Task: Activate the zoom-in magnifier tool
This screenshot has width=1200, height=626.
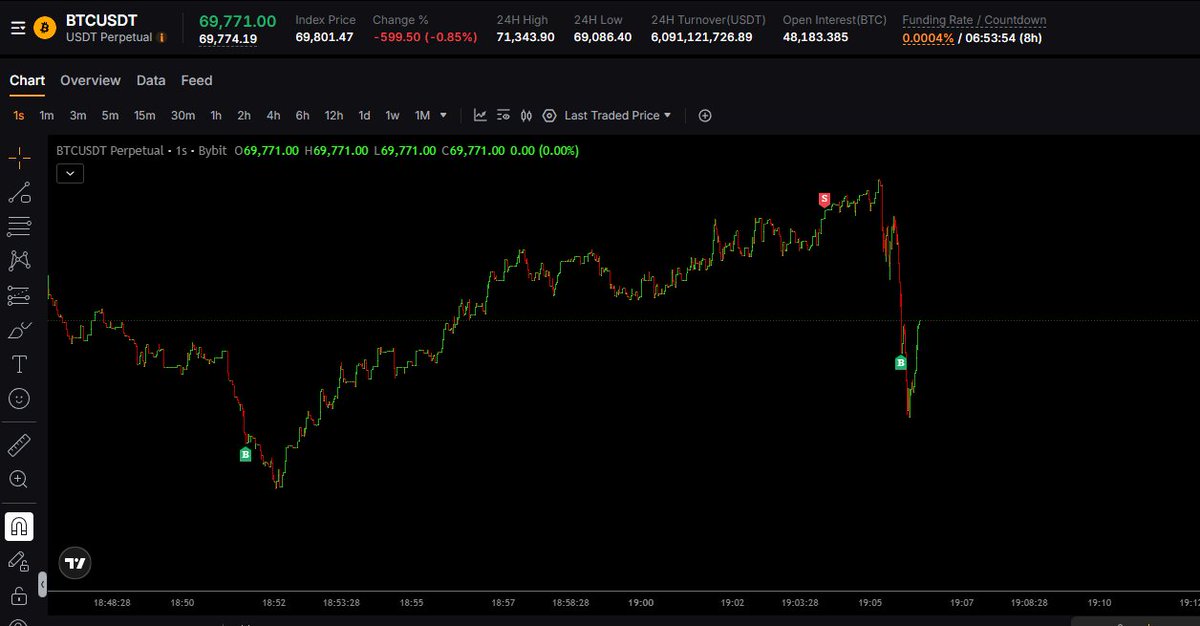Action: coord(19,479)
